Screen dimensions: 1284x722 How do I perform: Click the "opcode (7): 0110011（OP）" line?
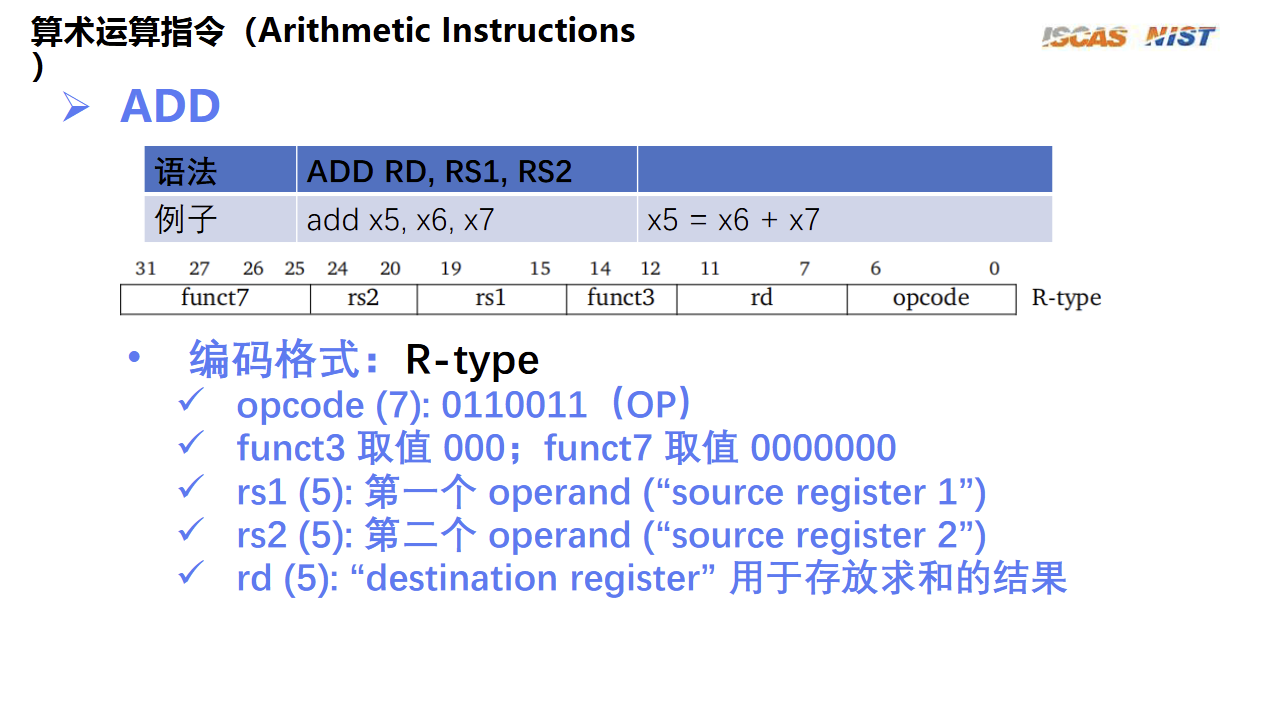tap(465, 405)
